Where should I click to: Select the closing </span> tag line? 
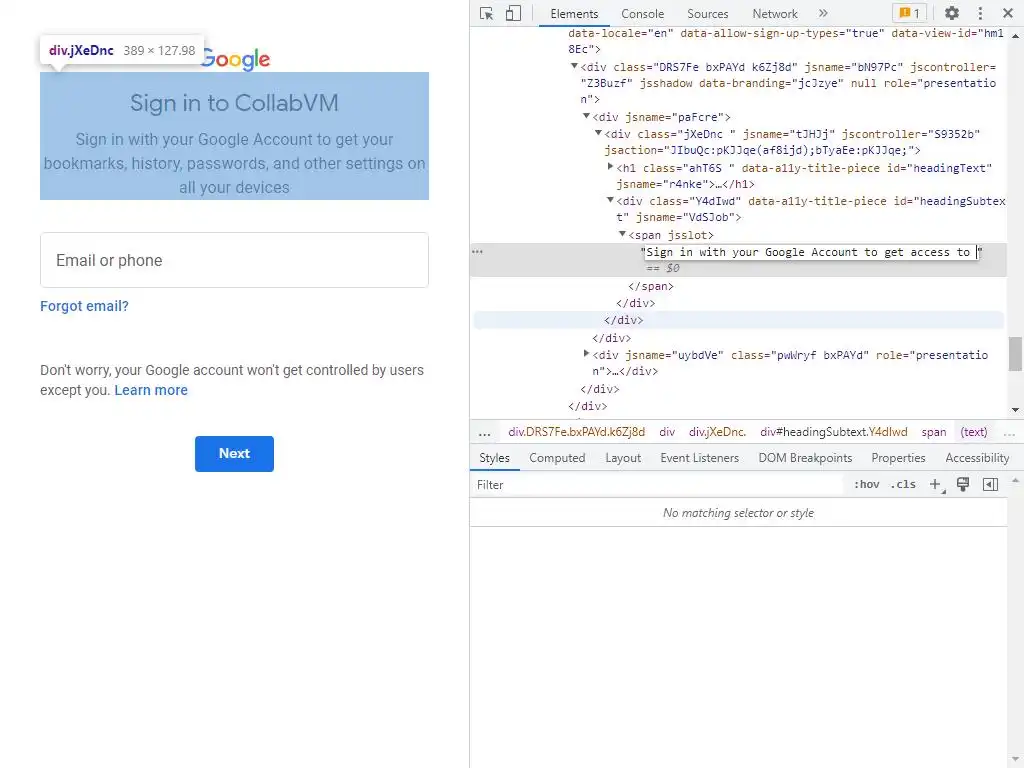coord(650,286)
